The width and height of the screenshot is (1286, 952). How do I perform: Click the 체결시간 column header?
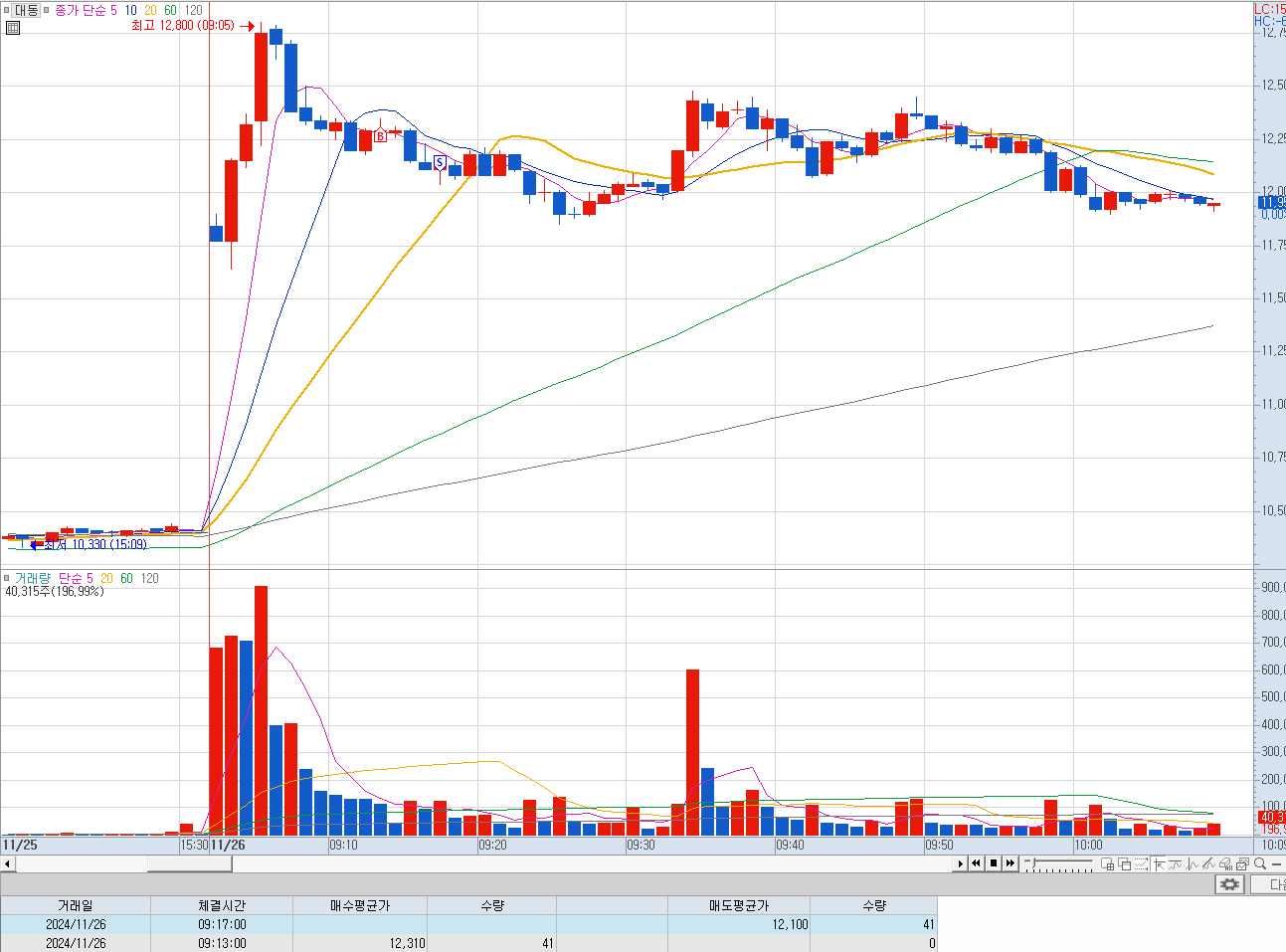(222, 905)
